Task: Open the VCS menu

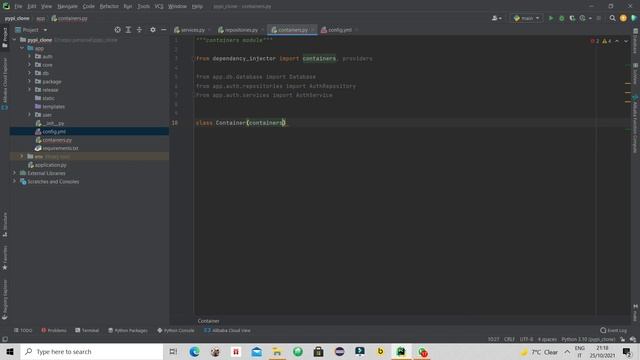Action: pyautogui.click(x=159, y=7)
